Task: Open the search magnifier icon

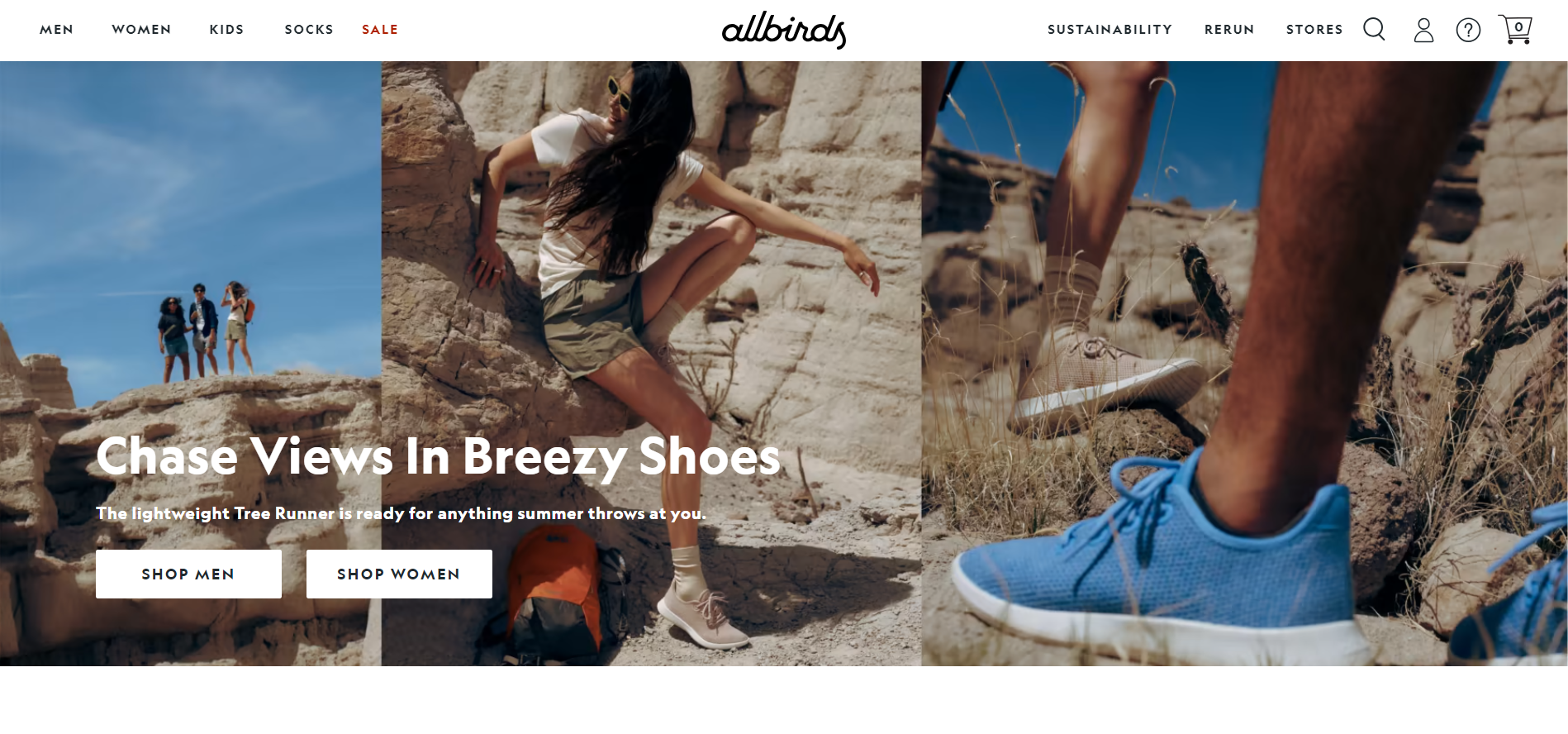Action: [1374, 30]
